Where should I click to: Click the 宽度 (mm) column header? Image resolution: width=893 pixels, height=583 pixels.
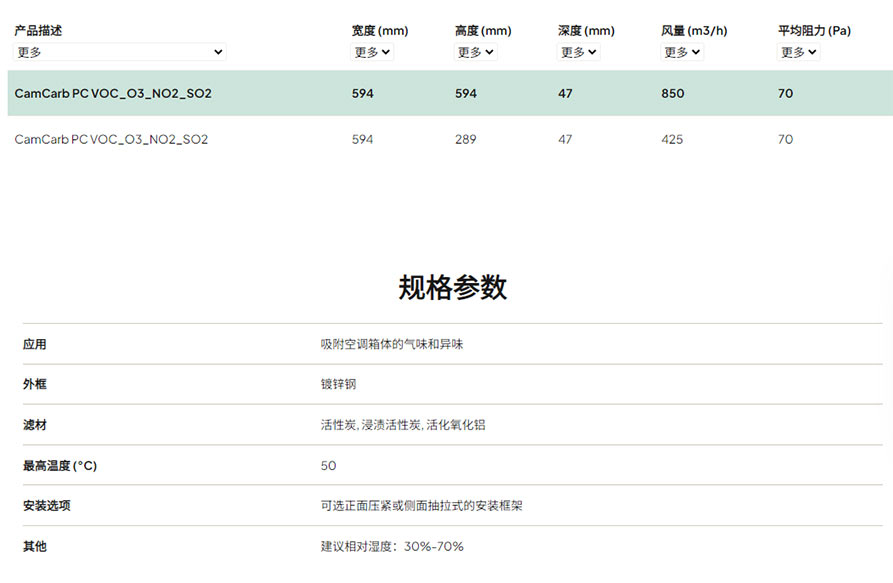[380, 31]
